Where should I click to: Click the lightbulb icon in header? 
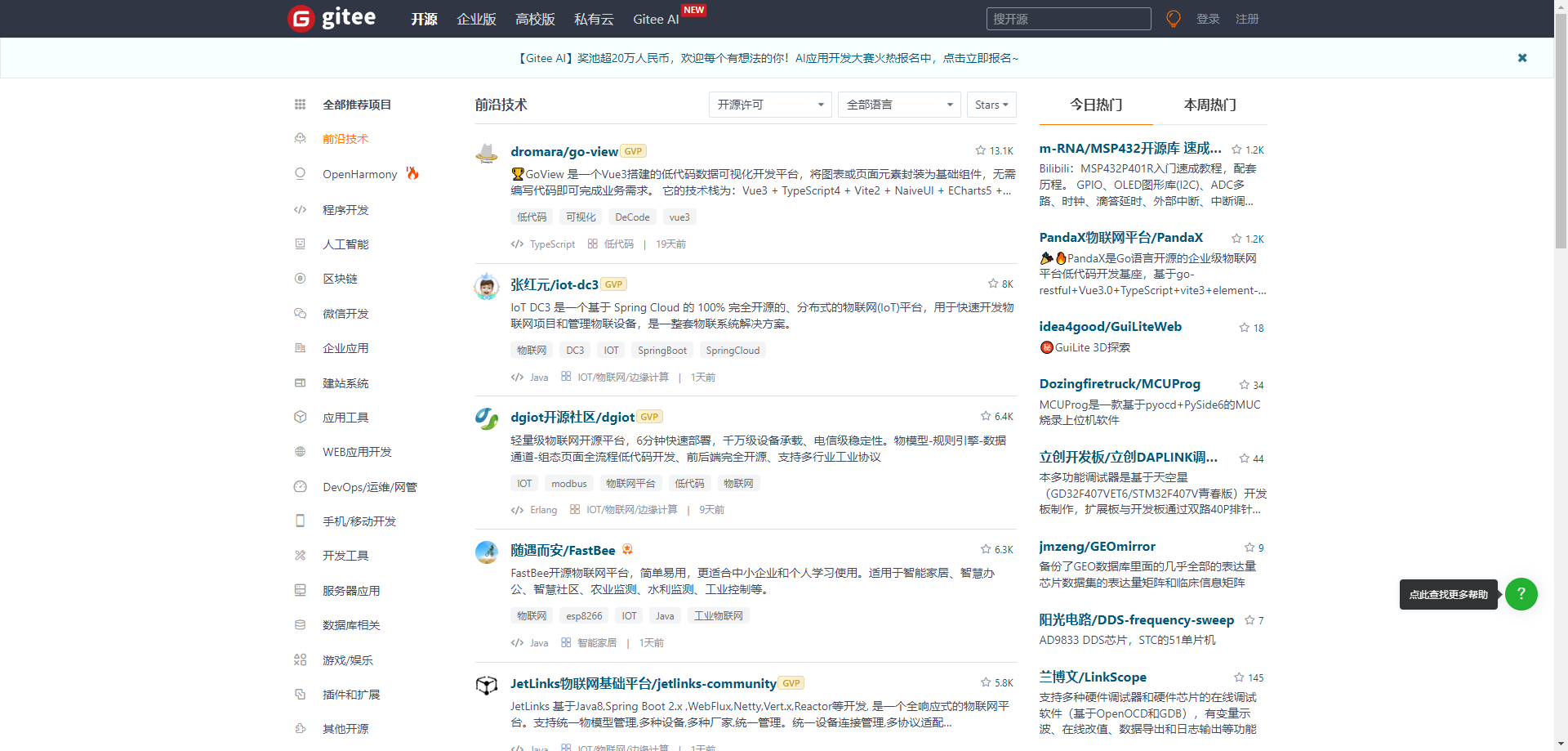click(x=1174, y=19)
